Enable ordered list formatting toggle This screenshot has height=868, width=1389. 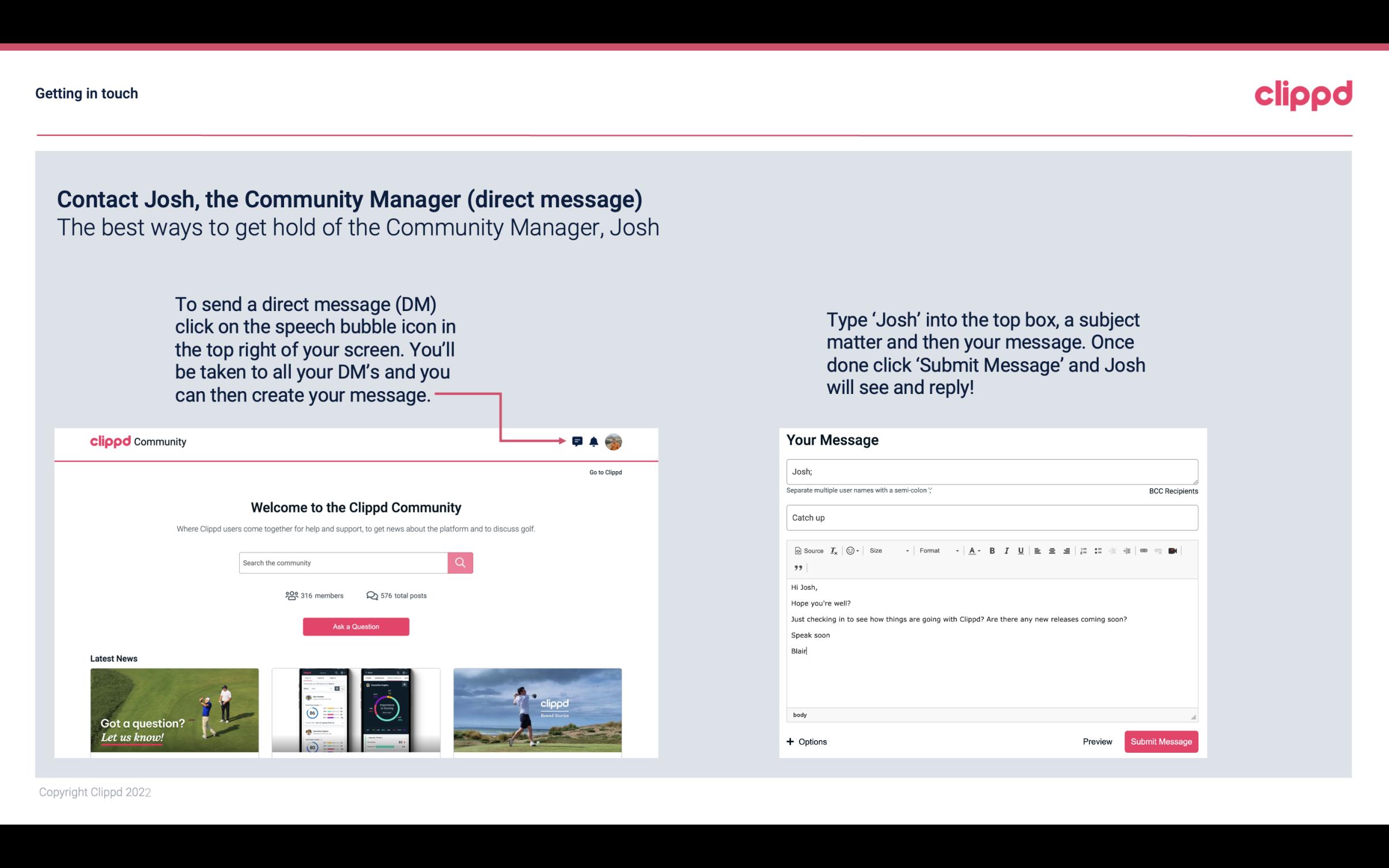1085,550
